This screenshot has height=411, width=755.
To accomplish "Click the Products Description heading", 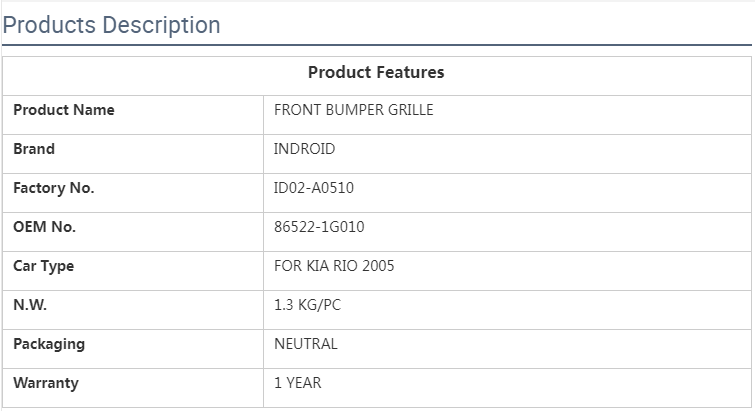I will (x=111, y=25).
